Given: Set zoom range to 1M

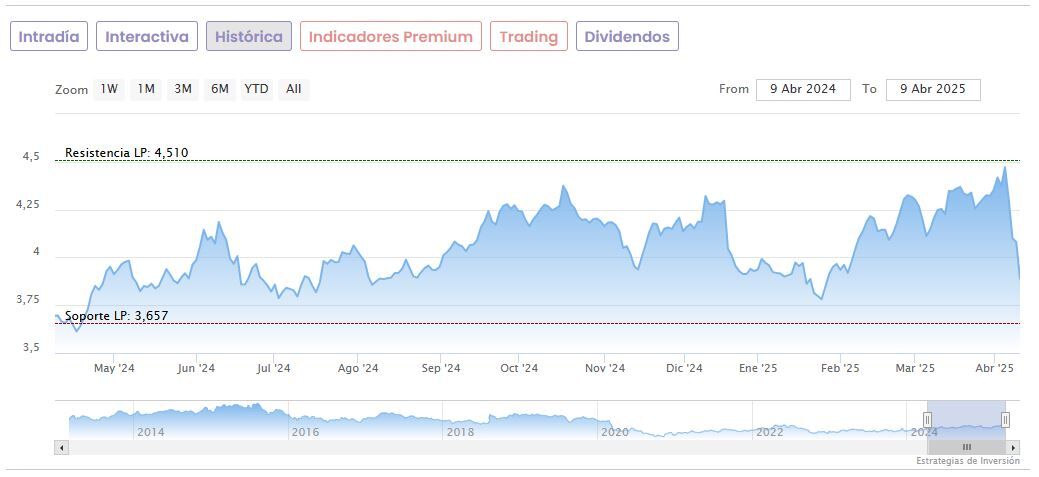Looking at the screenshot, I should coord(146,89).
